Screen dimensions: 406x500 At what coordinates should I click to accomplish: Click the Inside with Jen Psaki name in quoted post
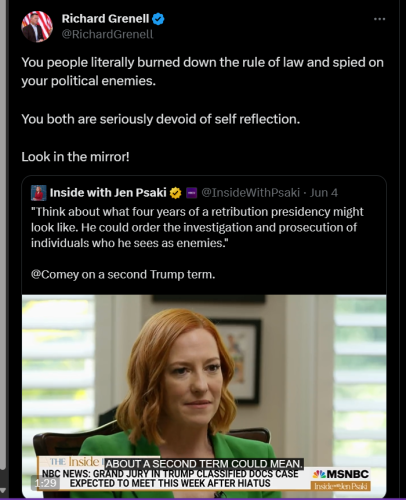coord(108,193)
